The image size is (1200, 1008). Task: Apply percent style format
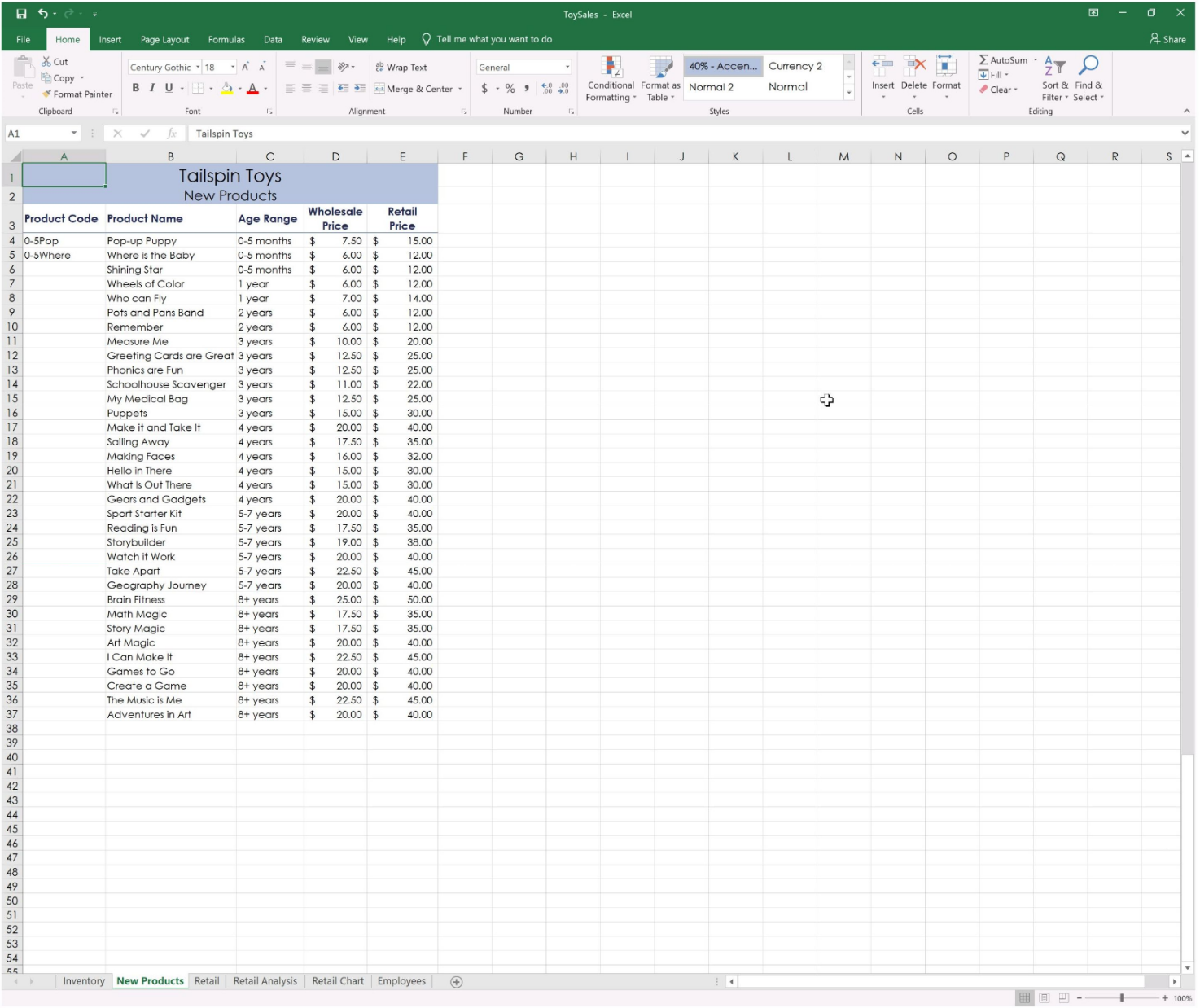pos(510,88)
